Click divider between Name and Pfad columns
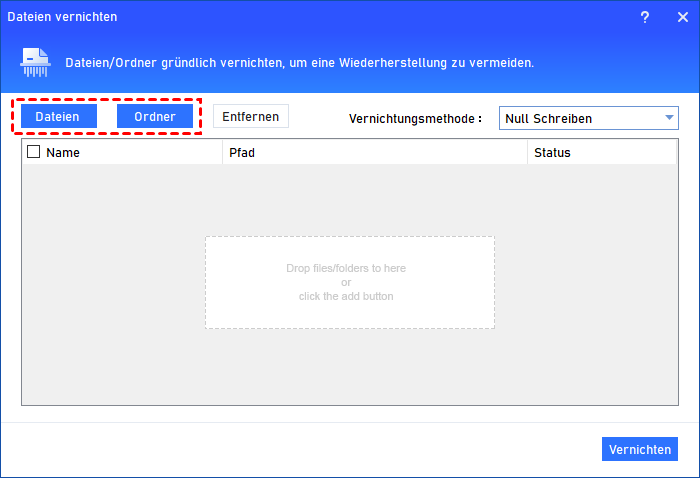Screen dimensions: 700x478 222,153
